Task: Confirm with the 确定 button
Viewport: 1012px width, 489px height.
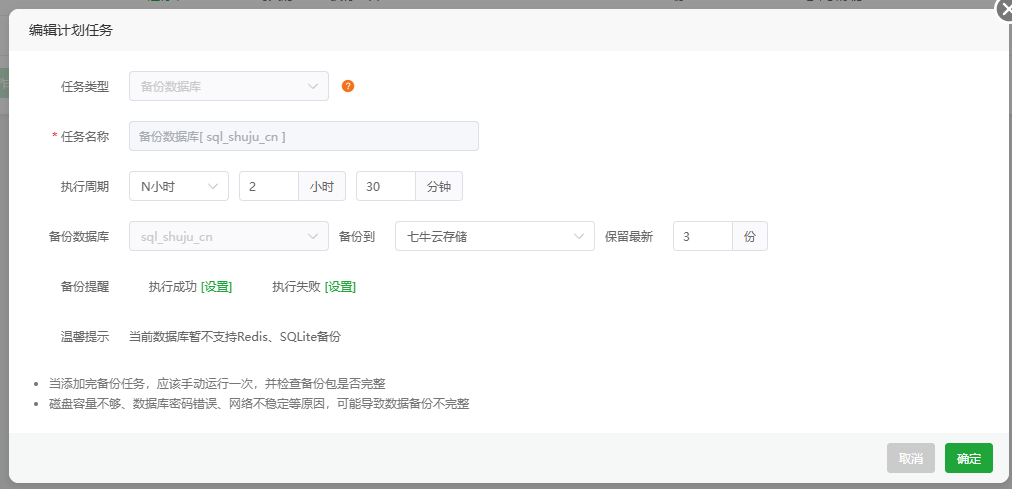Action: 969,458
